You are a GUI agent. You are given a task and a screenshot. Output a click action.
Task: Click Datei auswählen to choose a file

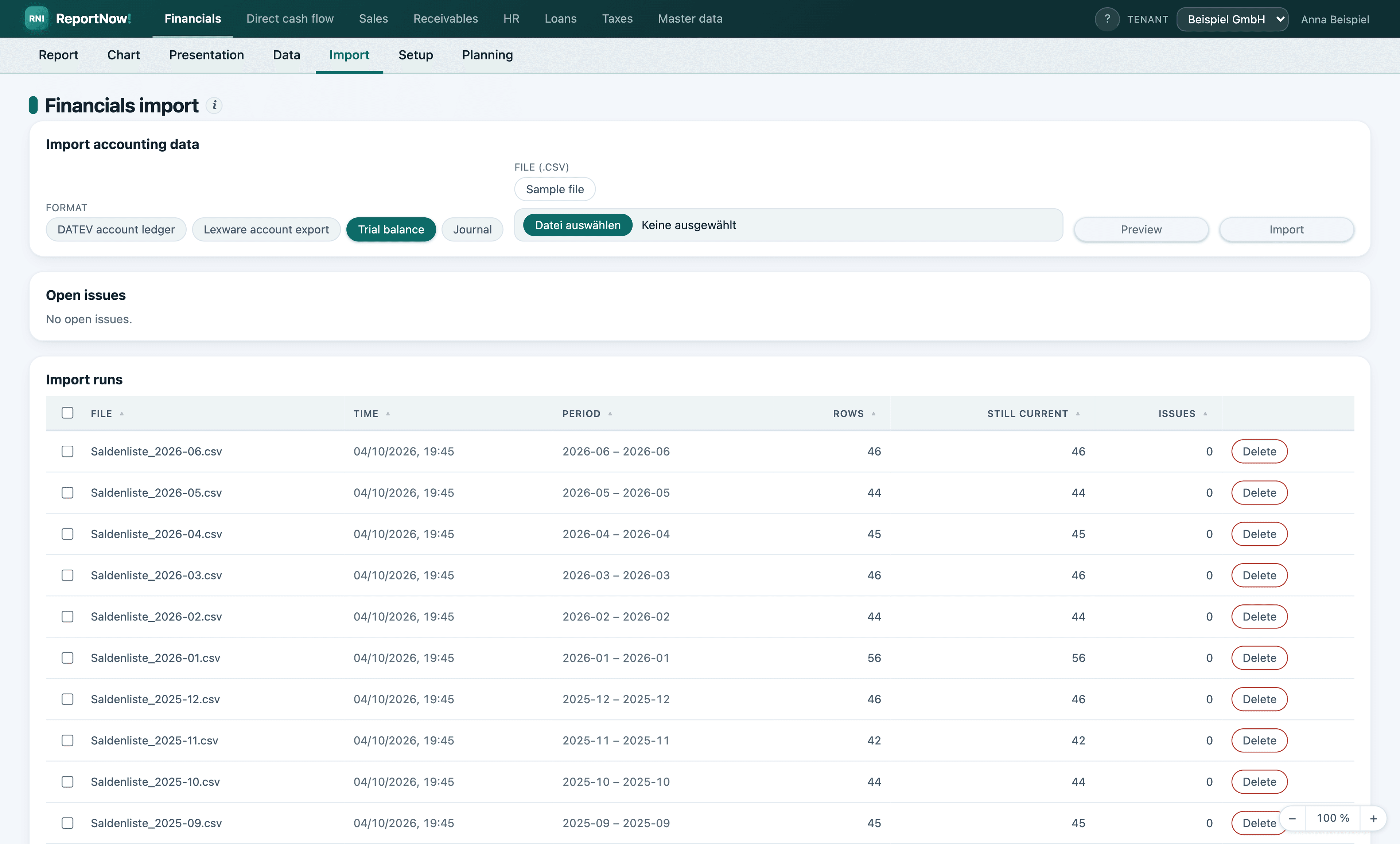coord(577,225)
